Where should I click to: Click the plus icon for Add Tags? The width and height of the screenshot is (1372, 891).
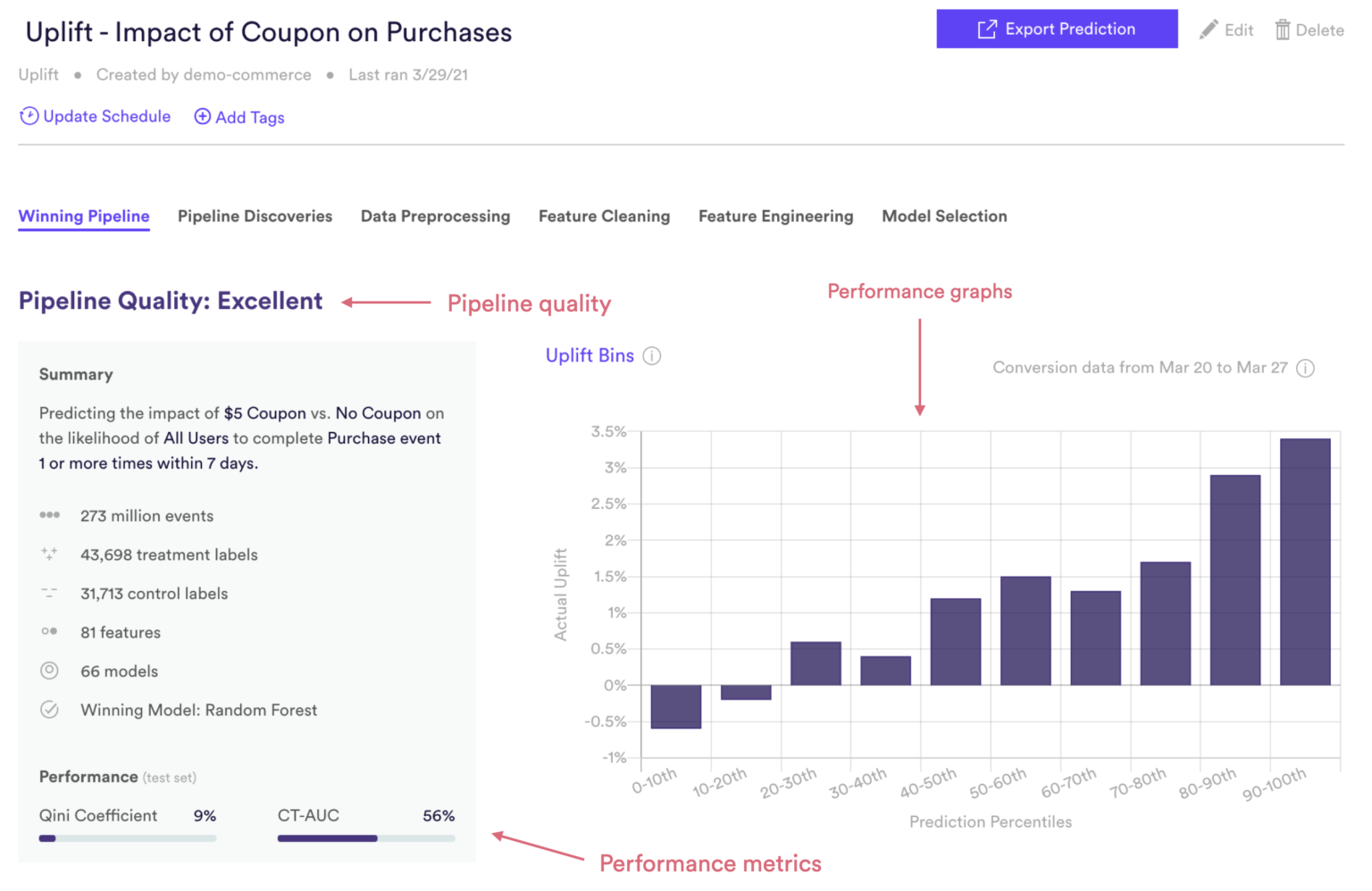point(203,117)
